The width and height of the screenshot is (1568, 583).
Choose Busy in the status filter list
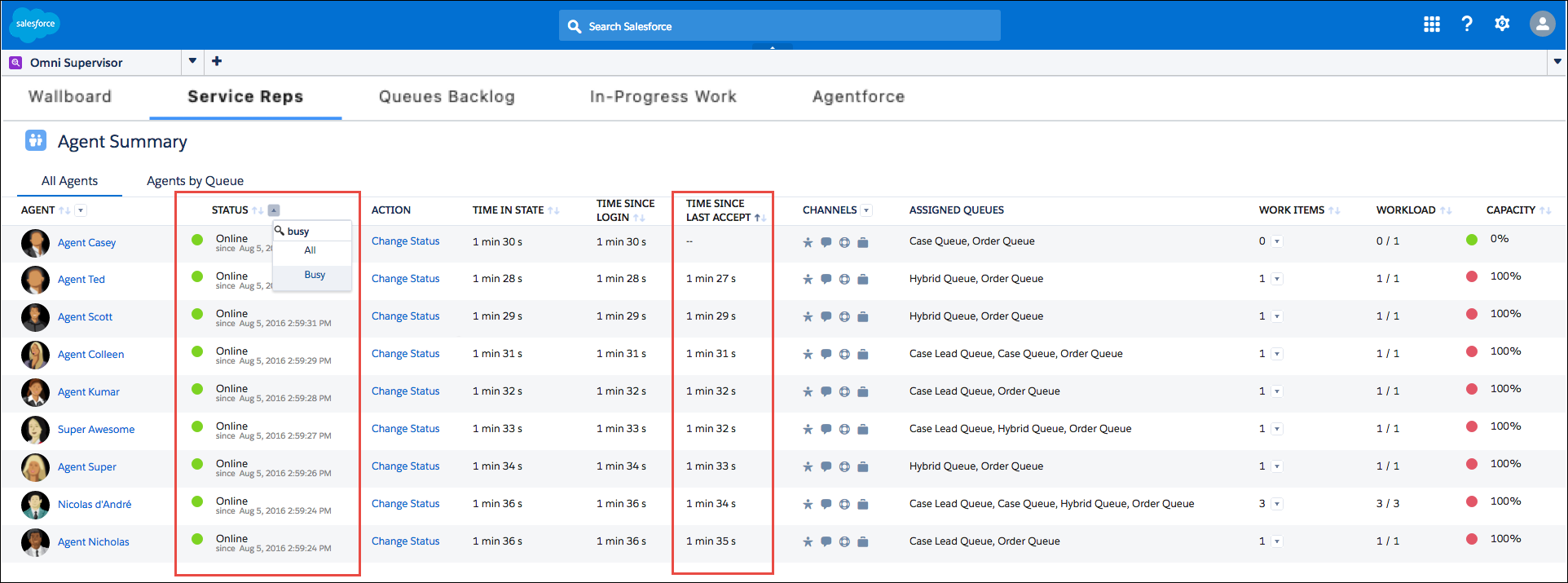[312, 276]
